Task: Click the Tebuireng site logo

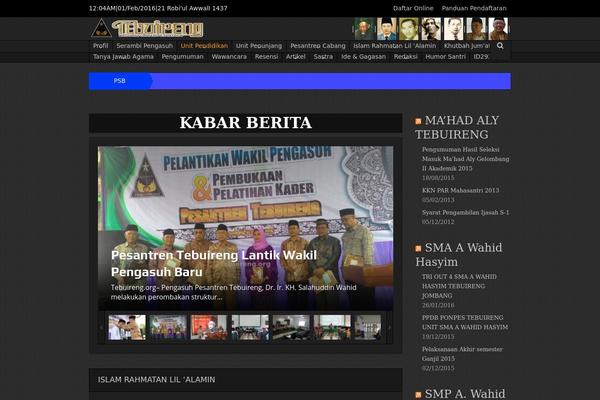Action: point(147,28)
